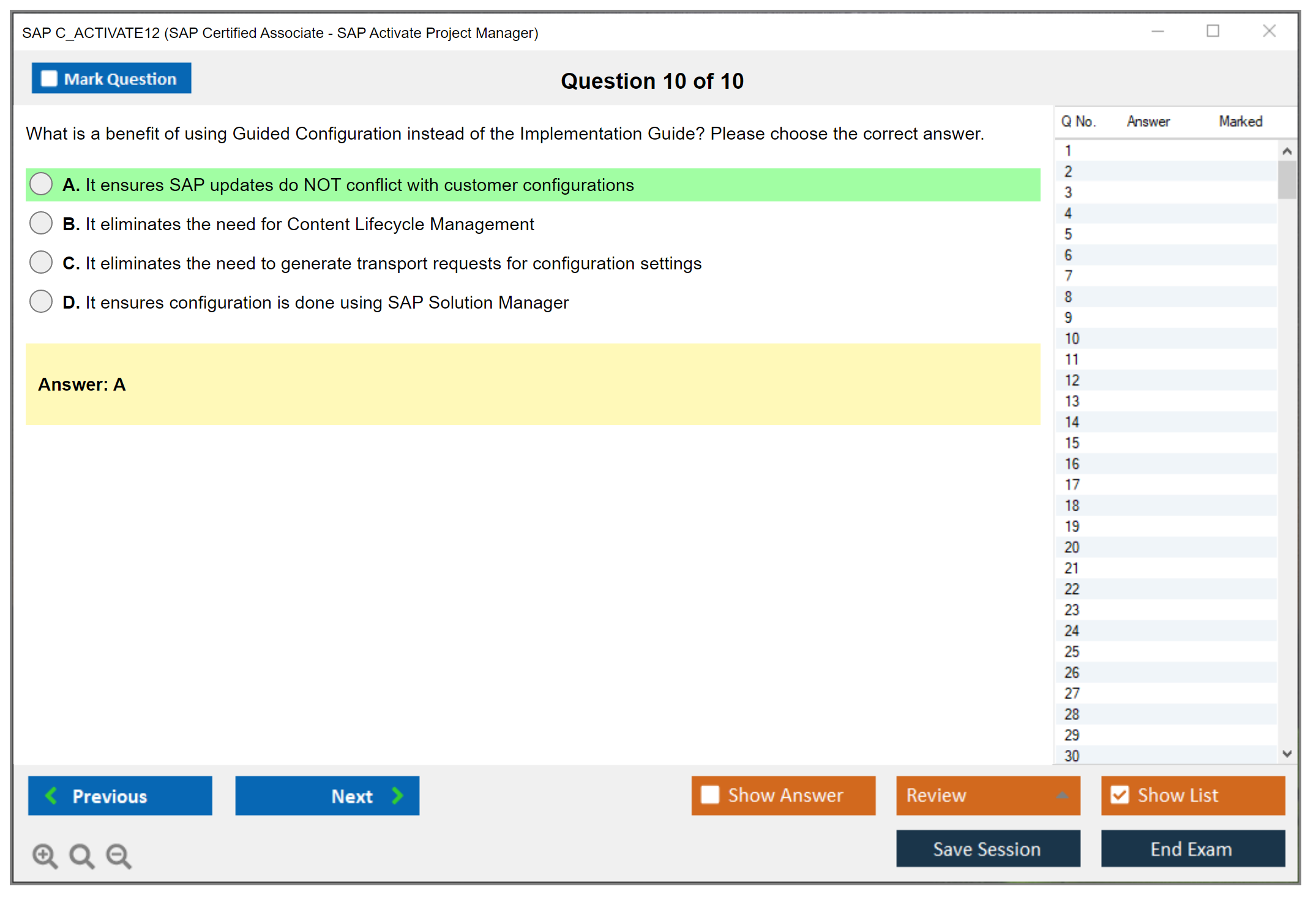This screenshot has height=900, width=1316.
Task: Toggle the Mark Question checkbox
Action: pos(49,78)
